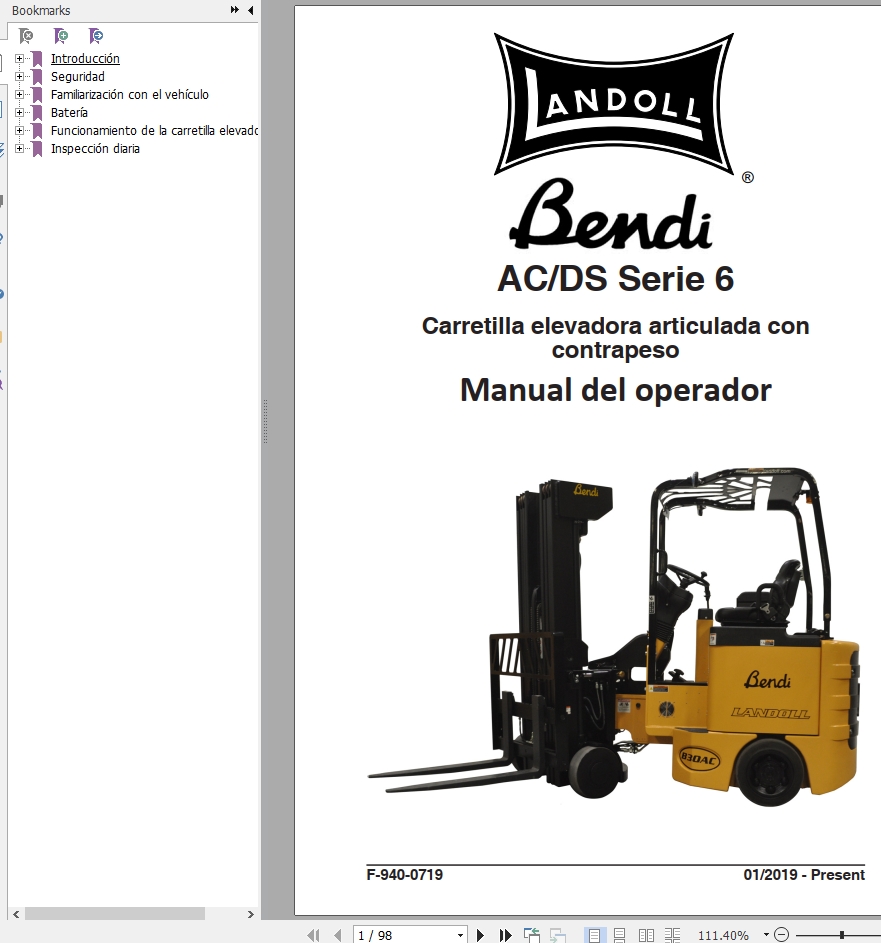Open the zoom level dropdown
The image size is (881, 943).
coord(766,935)
